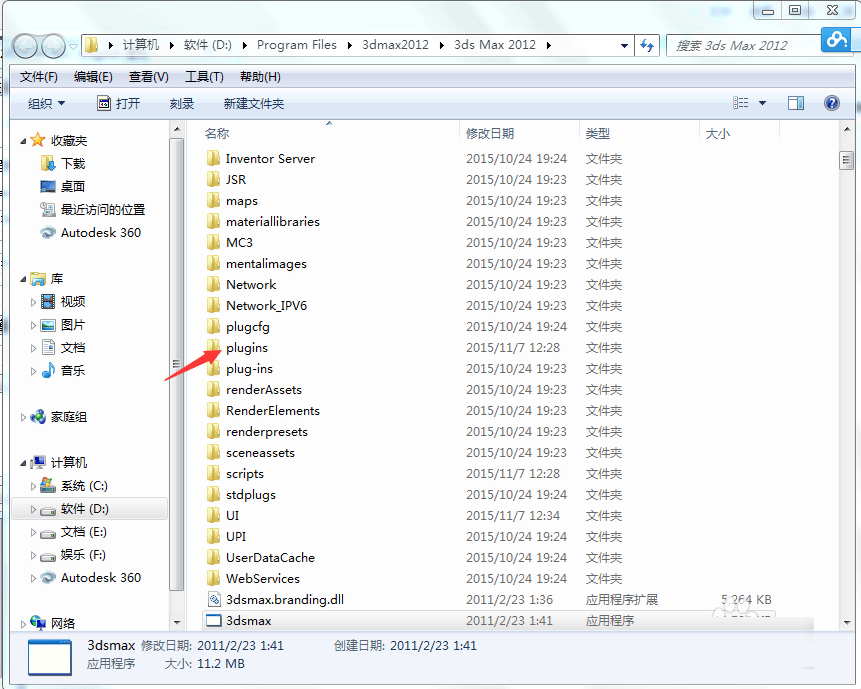Expand the Videos library node
861x689 pixels.
[x=33, y=302]
